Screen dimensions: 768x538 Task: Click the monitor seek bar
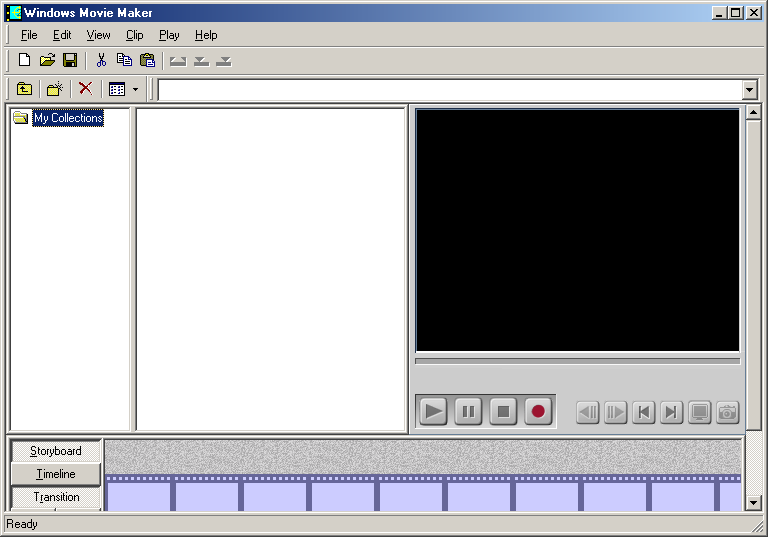click(x=577, y=361)
